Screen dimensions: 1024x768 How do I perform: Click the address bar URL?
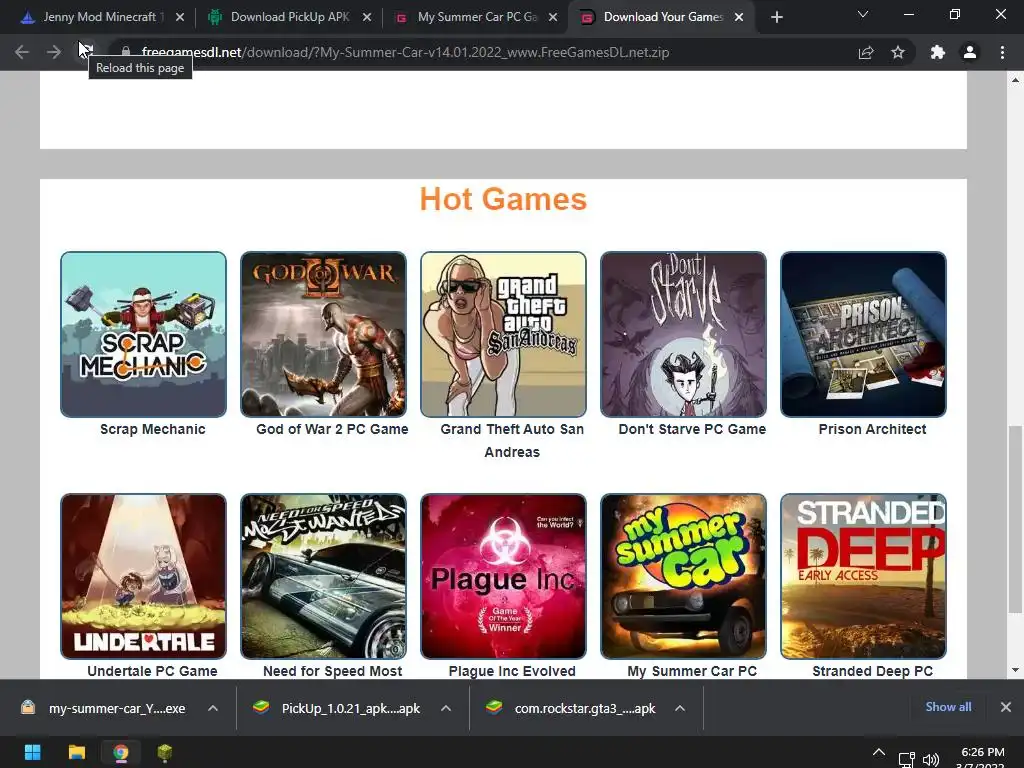(x=405, y=52)
